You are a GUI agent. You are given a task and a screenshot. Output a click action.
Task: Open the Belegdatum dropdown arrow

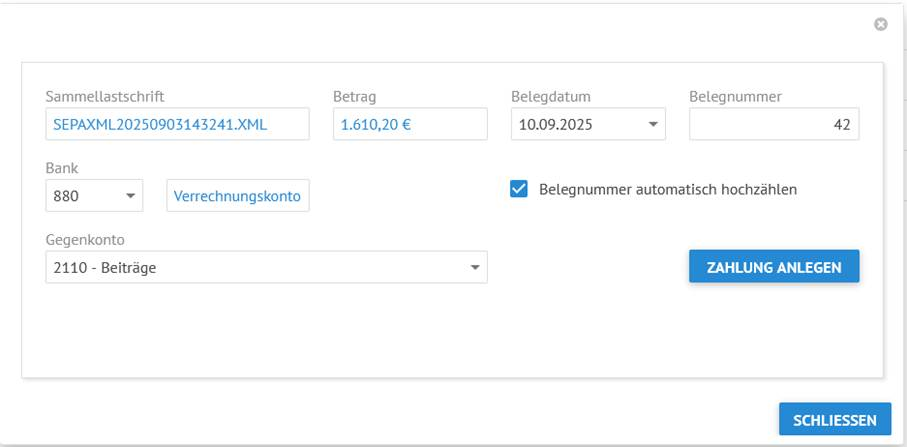tap(652, 125)
